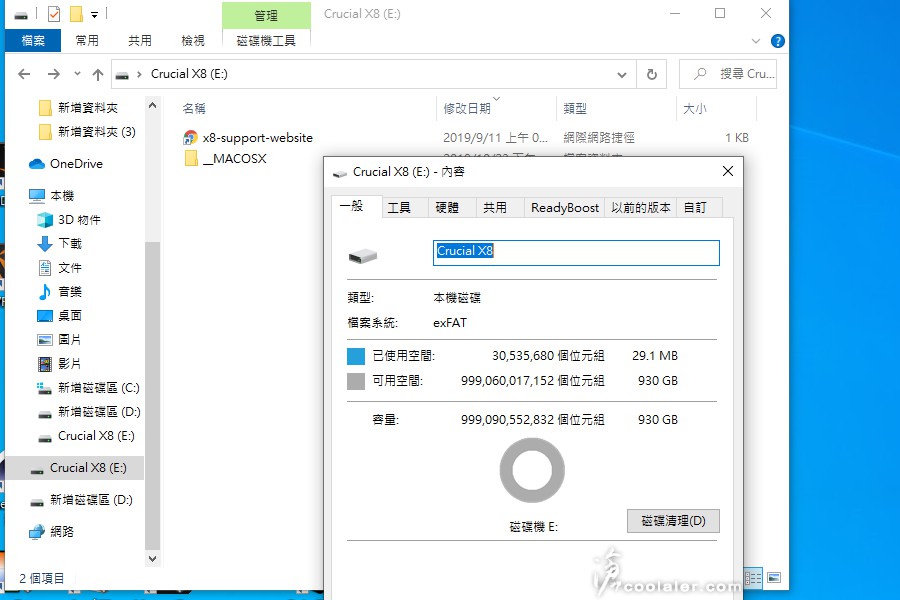Image resolution: width=900 pixels, height=600 pixels.
Task: Go up one folder level
Action: coord(98,74)
